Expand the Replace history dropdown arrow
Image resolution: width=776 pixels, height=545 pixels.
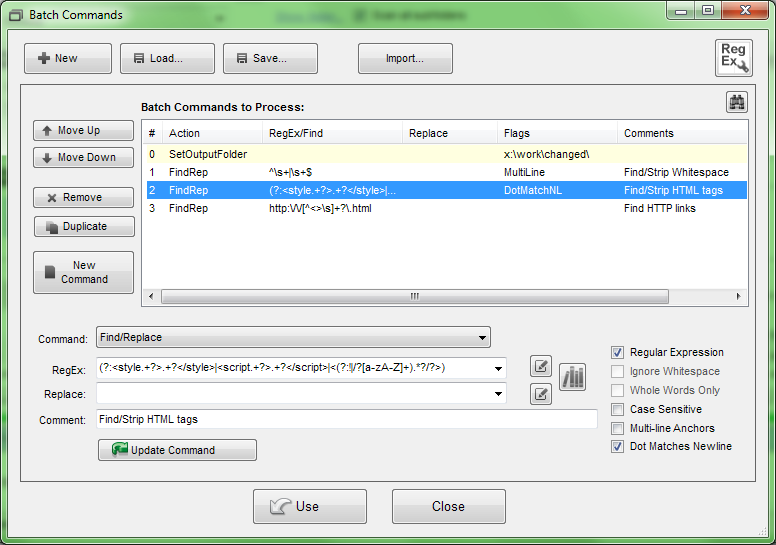pyautogui.click(x=498, y=394)
